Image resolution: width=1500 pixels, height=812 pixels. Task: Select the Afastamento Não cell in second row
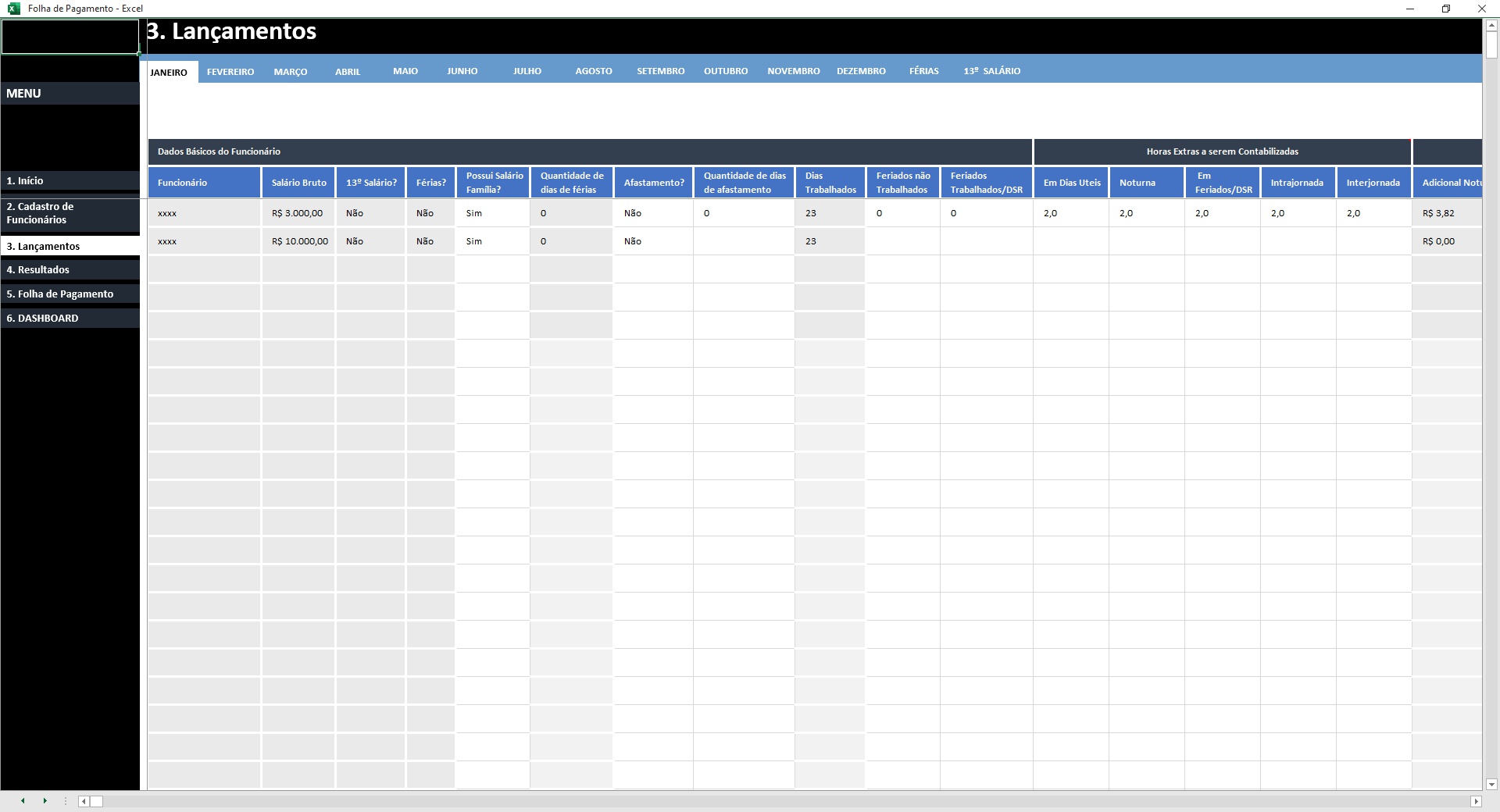pyautogui.click(x=654, y=241)
